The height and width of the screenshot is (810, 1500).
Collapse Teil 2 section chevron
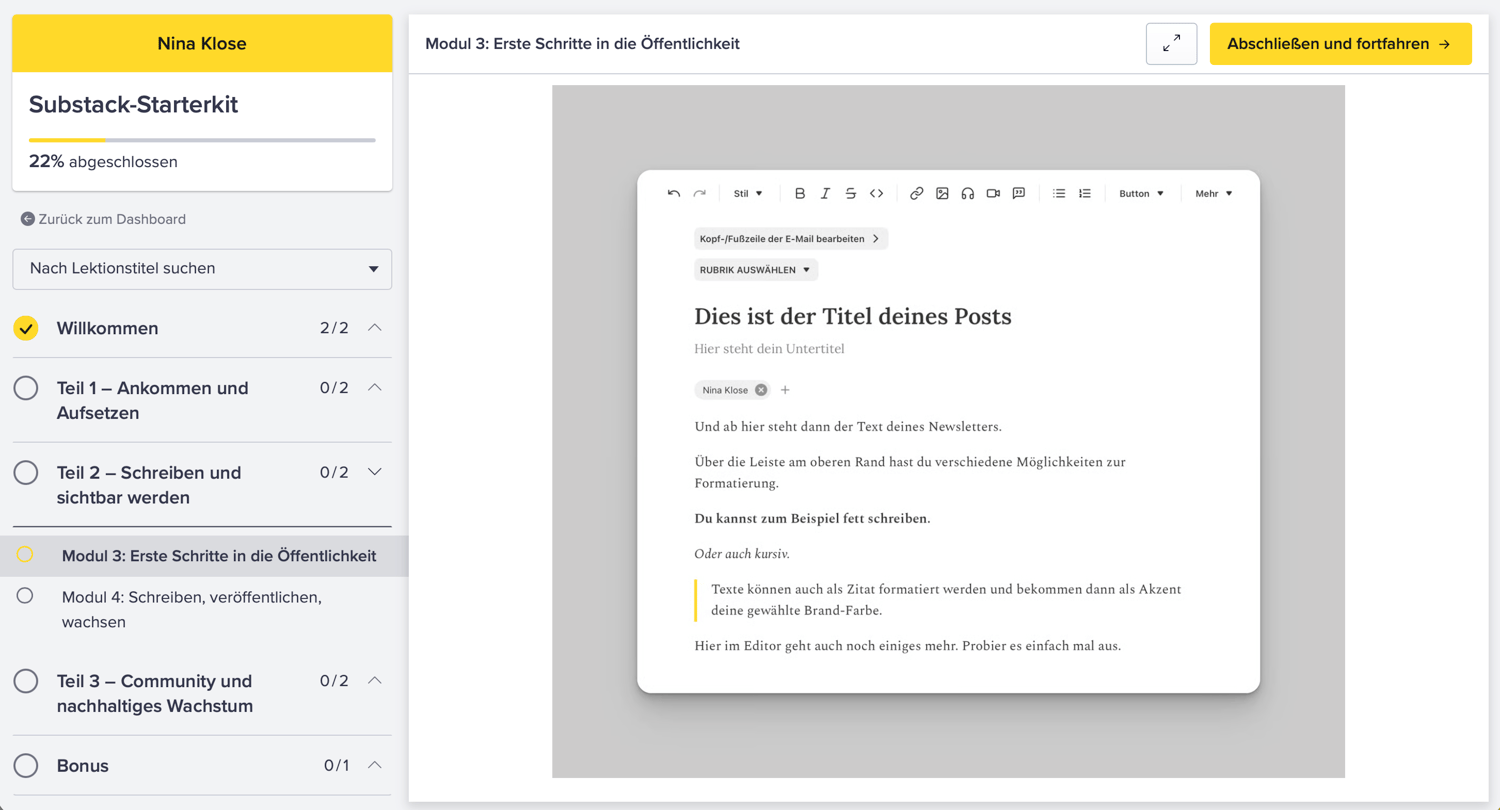[375, 472]
